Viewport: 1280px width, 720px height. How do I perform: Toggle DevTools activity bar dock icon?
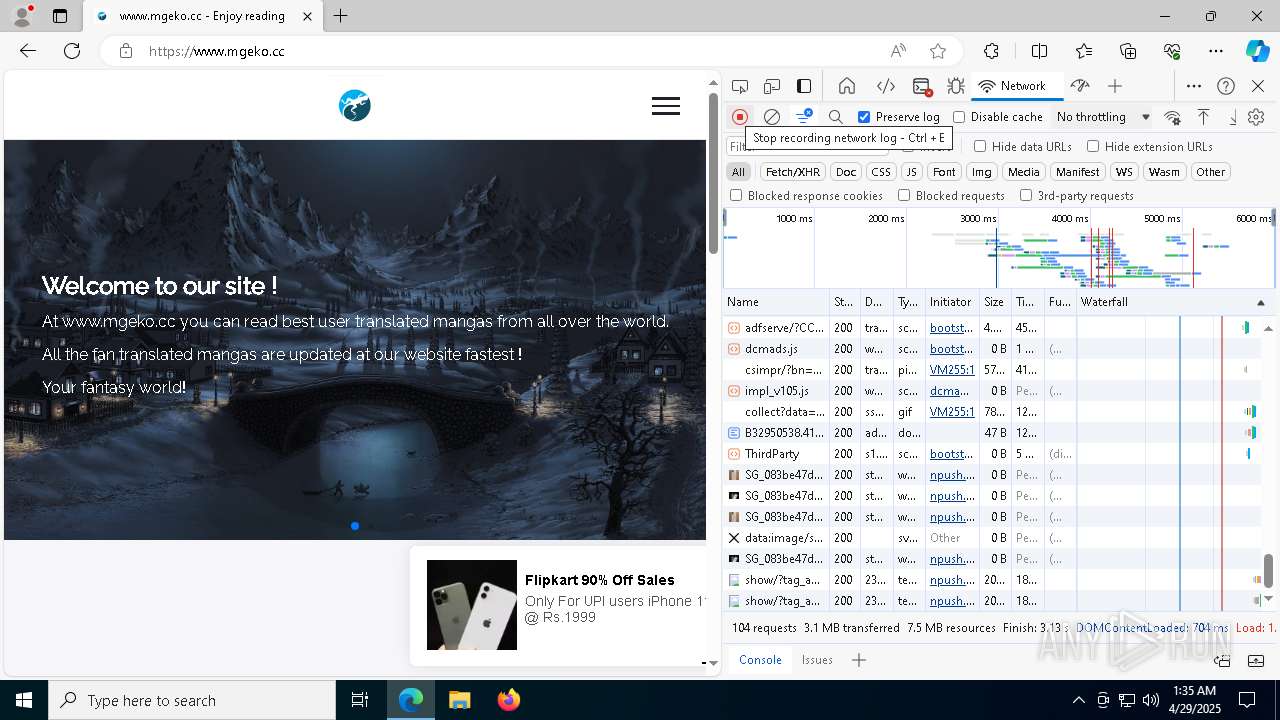coord(804,86)
